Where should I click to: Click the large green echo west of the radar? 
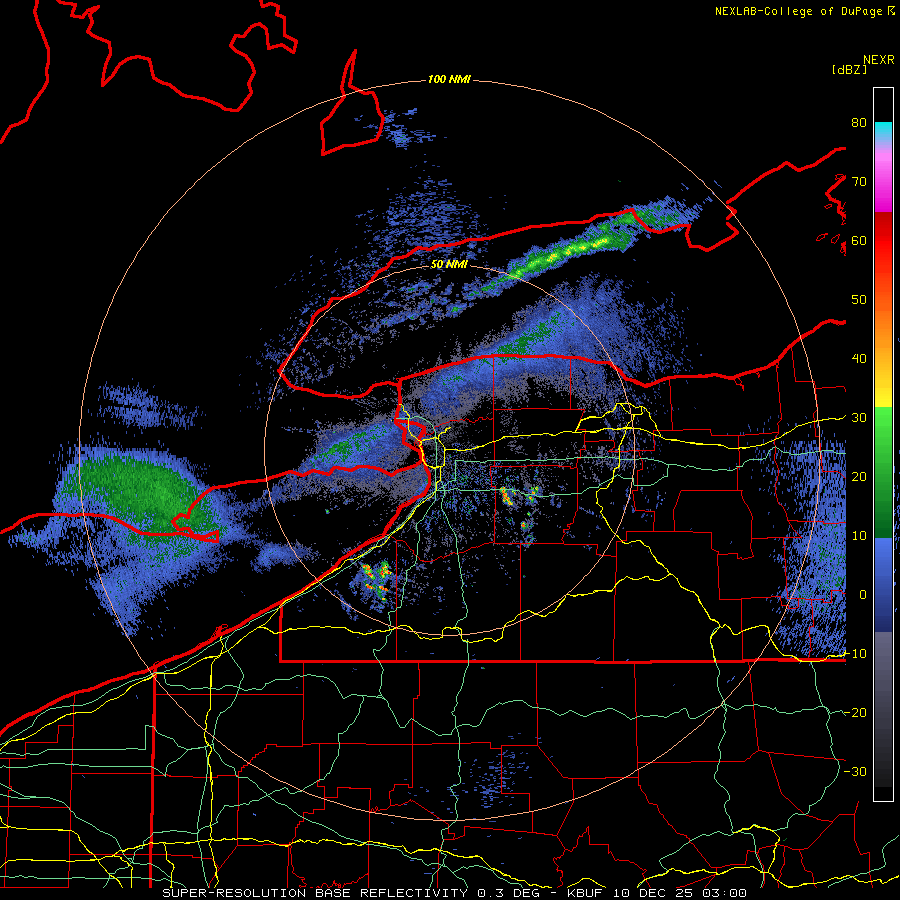pos(141,496)
